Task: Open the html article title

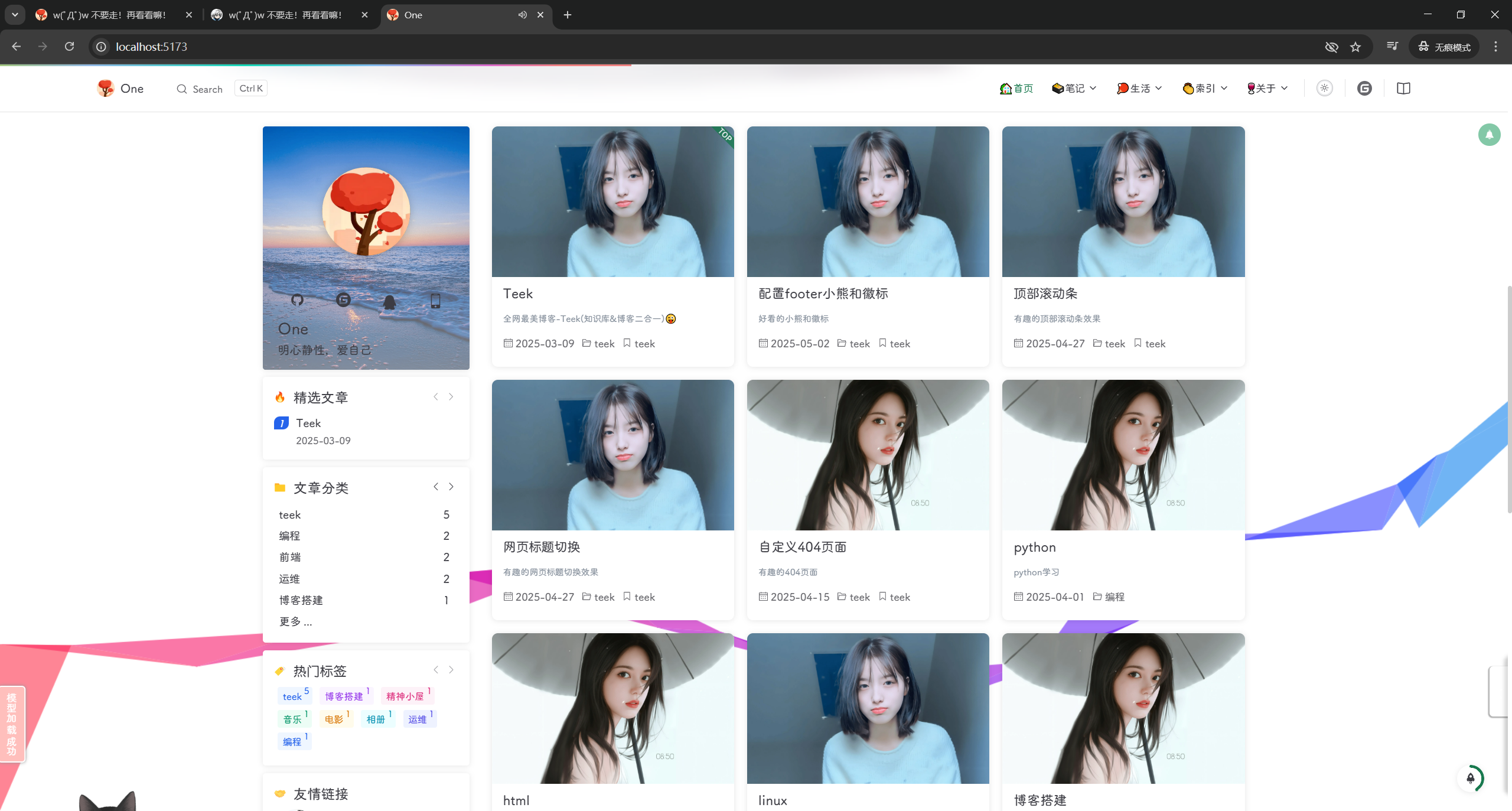Action: (516, 800)
